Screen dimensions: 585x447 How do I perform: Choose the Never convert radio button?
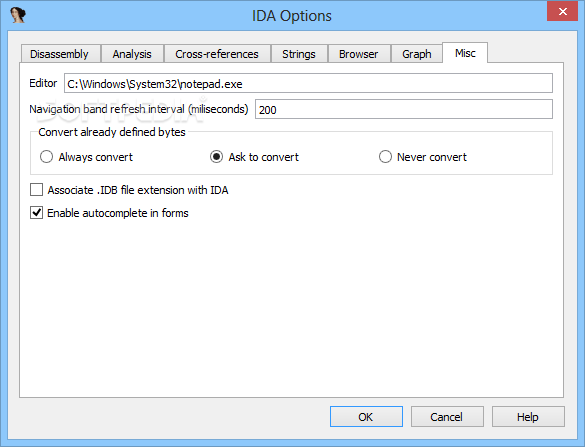click(x=385, y=157)
